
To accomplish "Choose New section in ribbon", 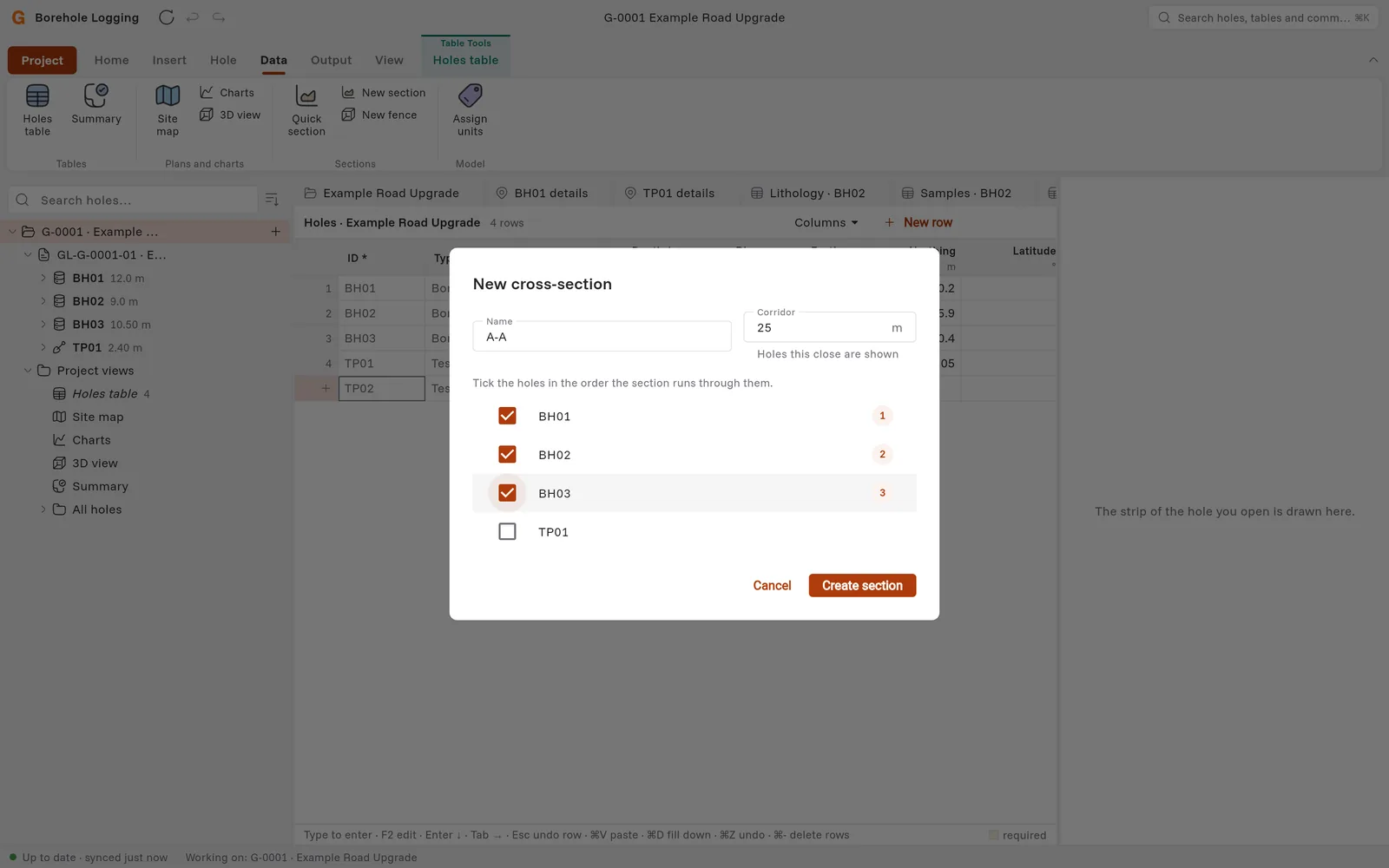I will pyautogui.click(x=384, y=92).
